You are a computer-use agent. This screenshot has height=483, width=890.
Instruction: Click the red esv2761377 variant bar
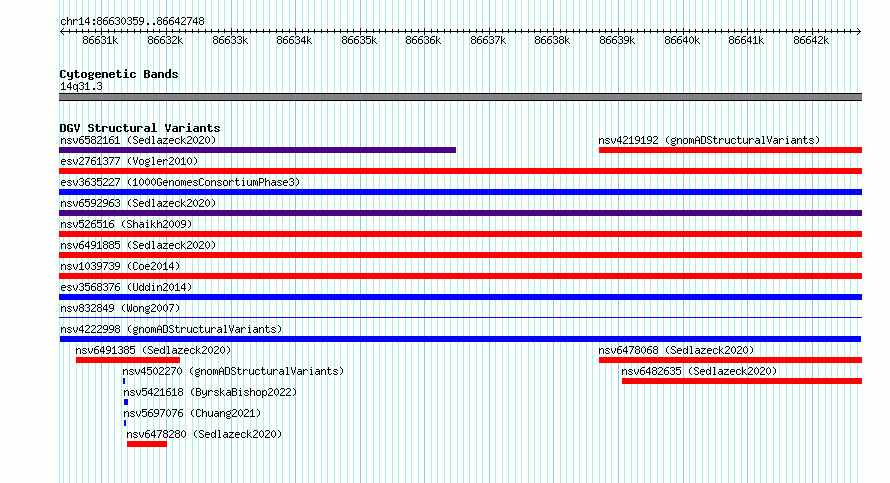click(x=460, y=171)
